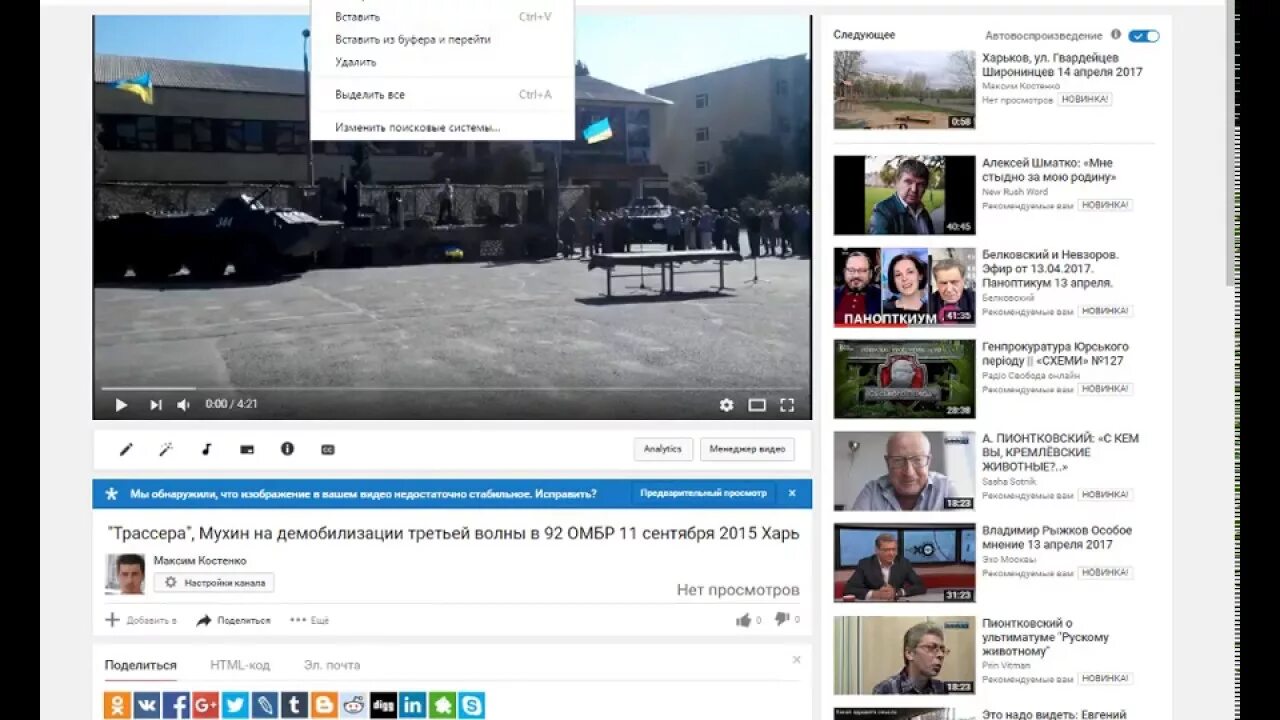The height and width of the screenshot is (720, 1280).
Task: Enter full screen mode
Action: (x=787, y=405)
